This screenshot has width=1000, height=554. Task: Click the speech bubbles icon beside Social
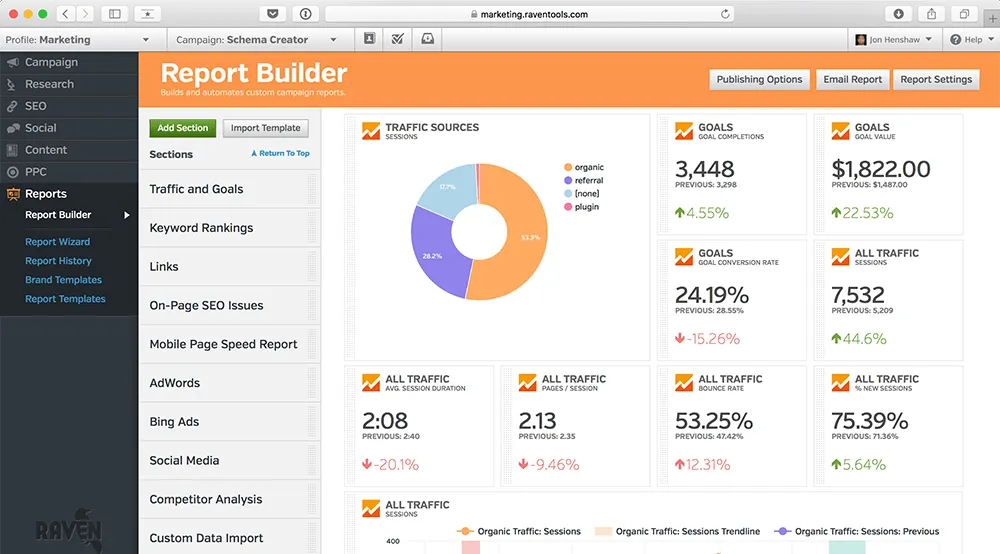(12, 128)
